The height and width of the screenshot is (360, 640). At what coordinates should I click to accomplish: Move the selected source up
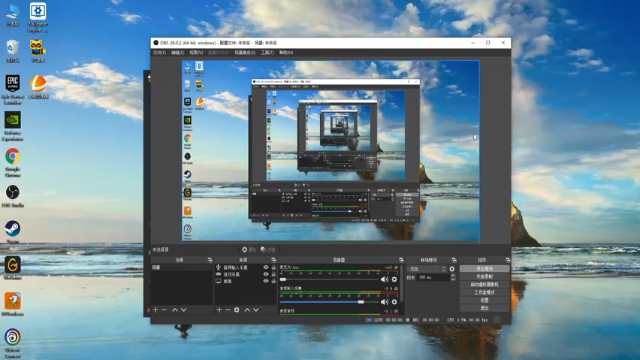coord(247,310)
